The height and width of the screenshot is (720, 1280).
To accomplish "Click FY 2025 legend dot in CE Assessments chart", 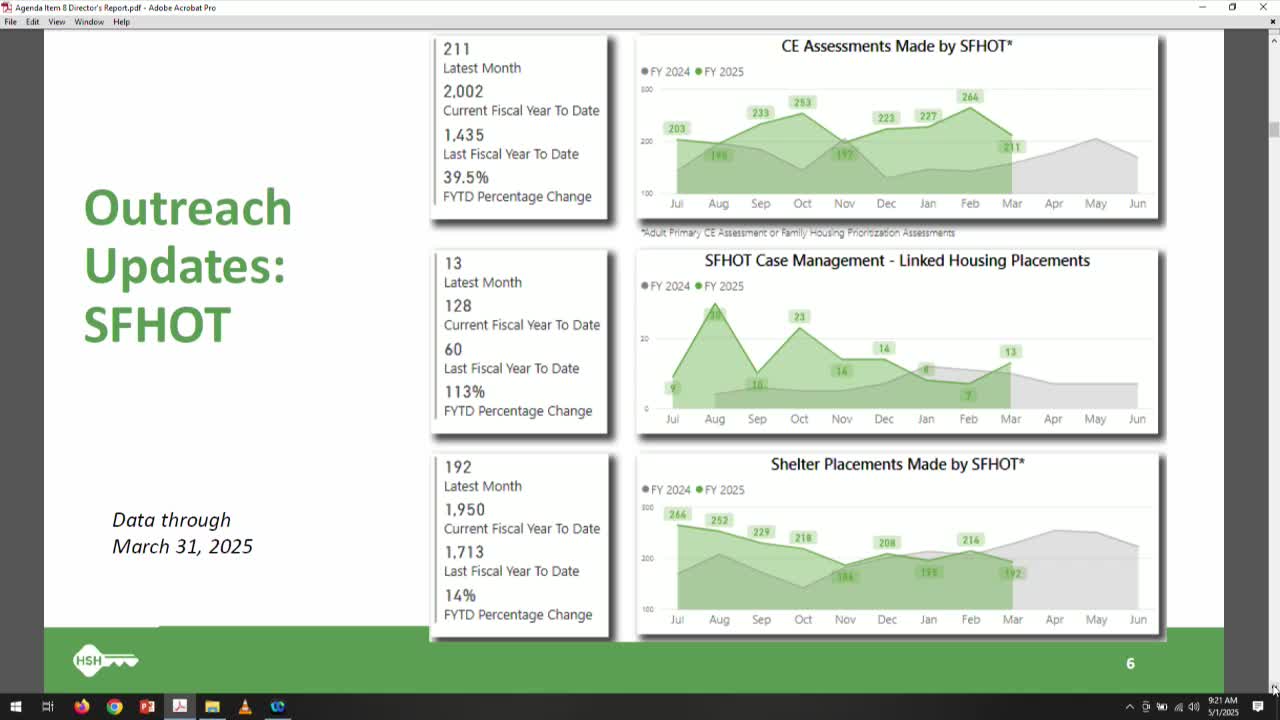I will pyautogui.click(x=699, y=72).
